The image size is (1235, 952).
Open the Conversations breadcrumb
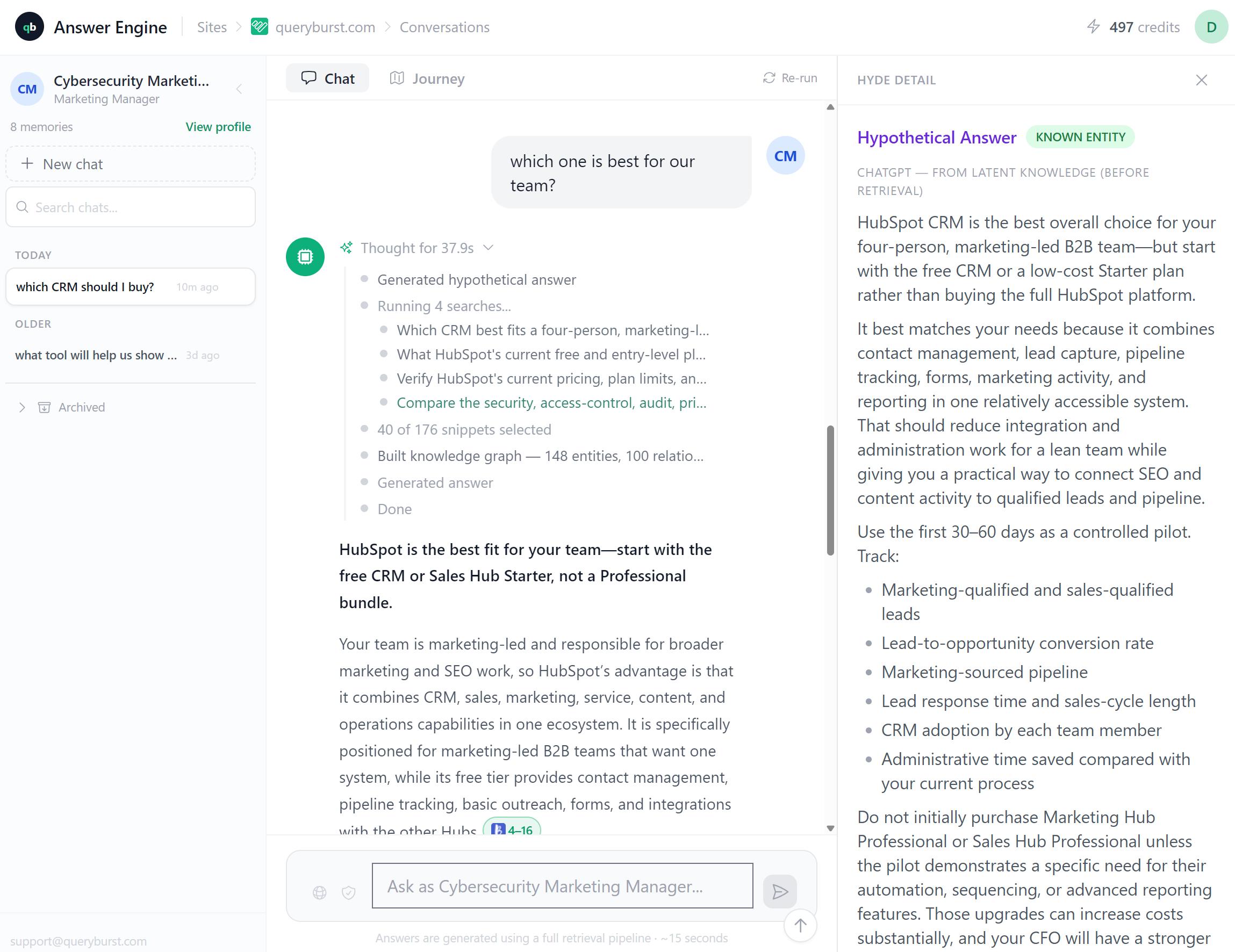[444, 27]
